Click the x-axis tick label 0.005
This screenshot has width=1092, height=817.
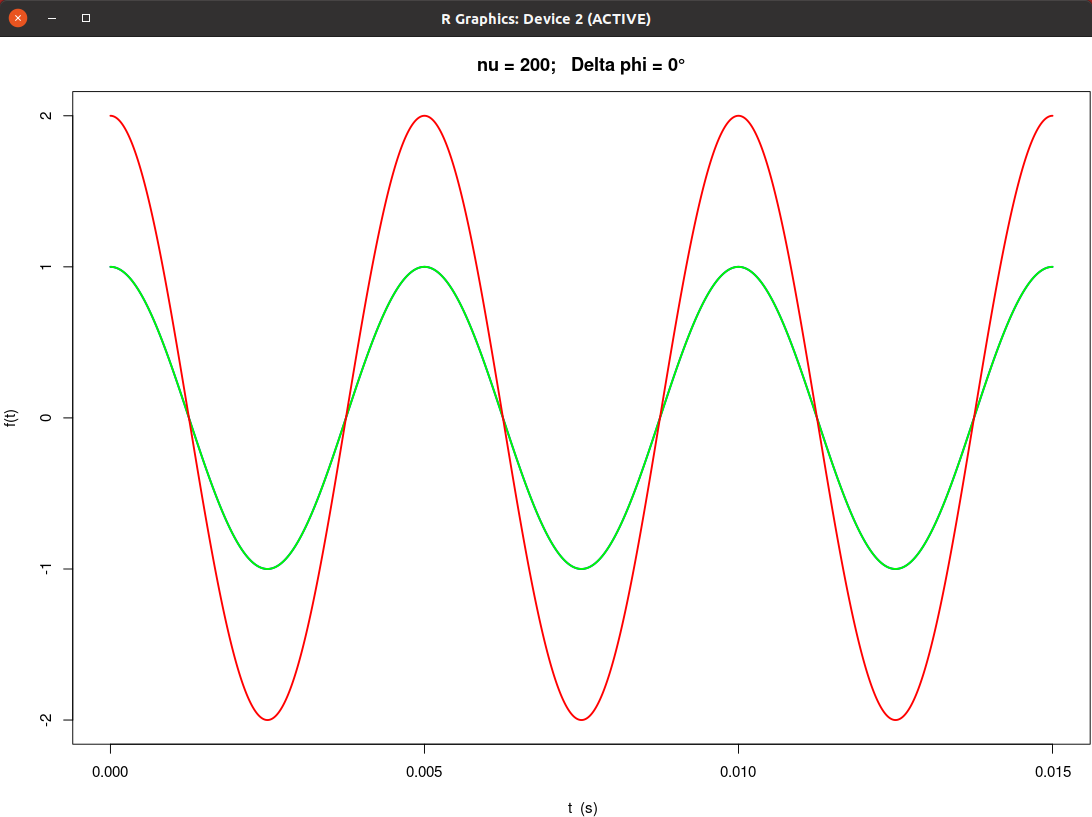424,772
